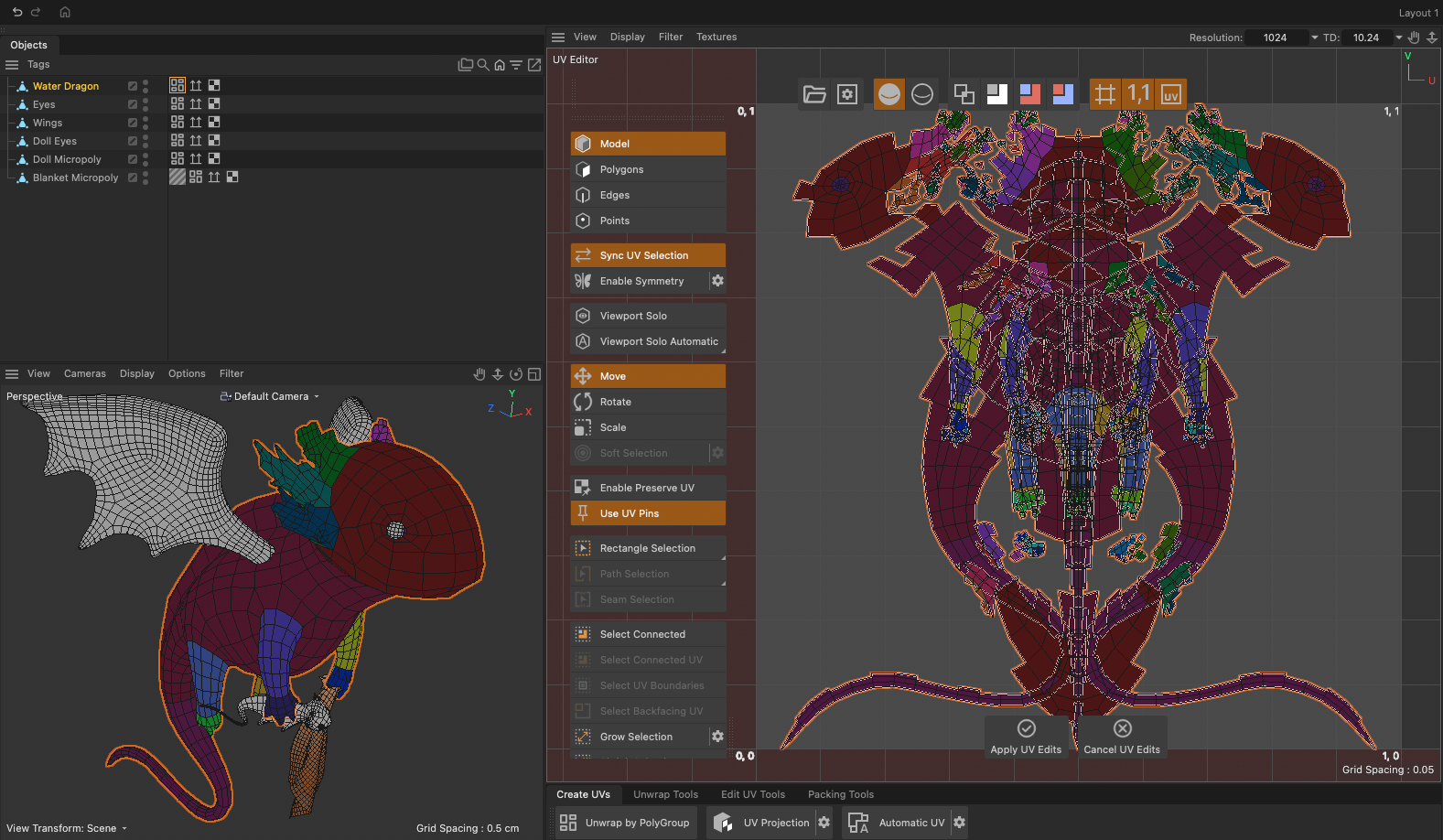The width and height of the screenshot is (1443, 840).
Task: Open Grow Selection options gear
Action: pos(718,737)
